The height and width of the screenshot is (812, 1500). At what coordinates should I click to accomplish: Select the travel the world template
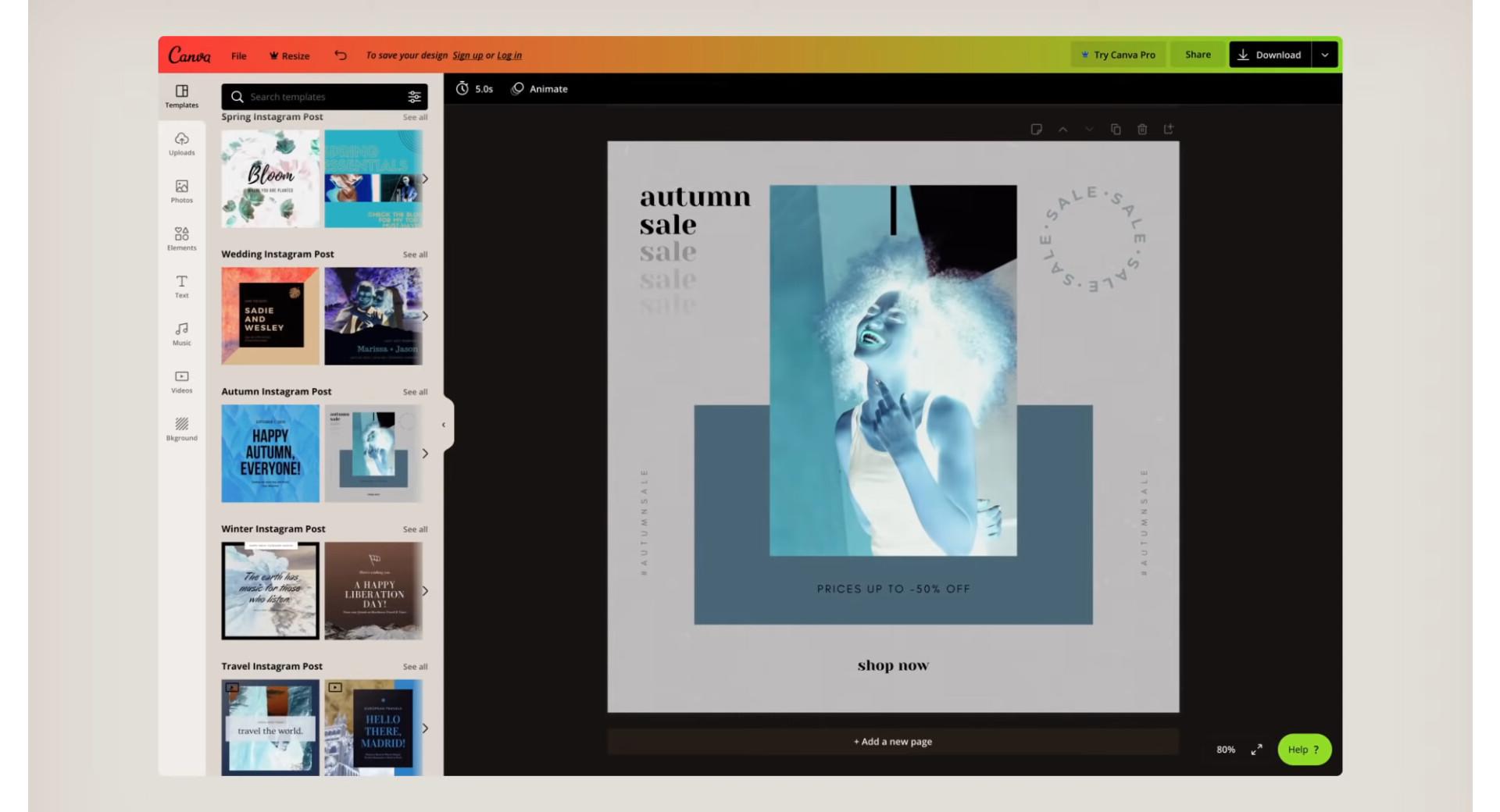click(270, 728)
